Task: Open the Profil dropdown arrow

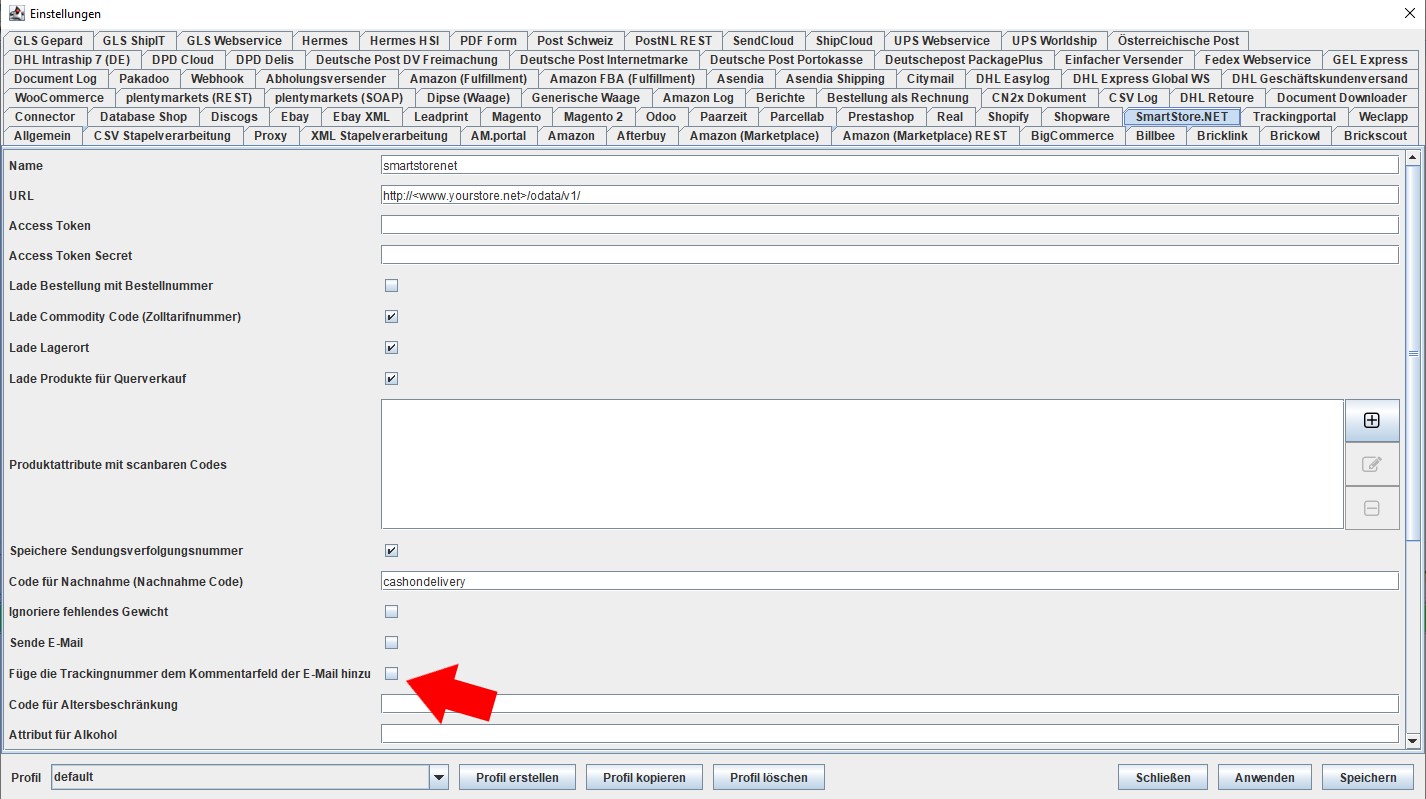Action: (x=438, y=777)
